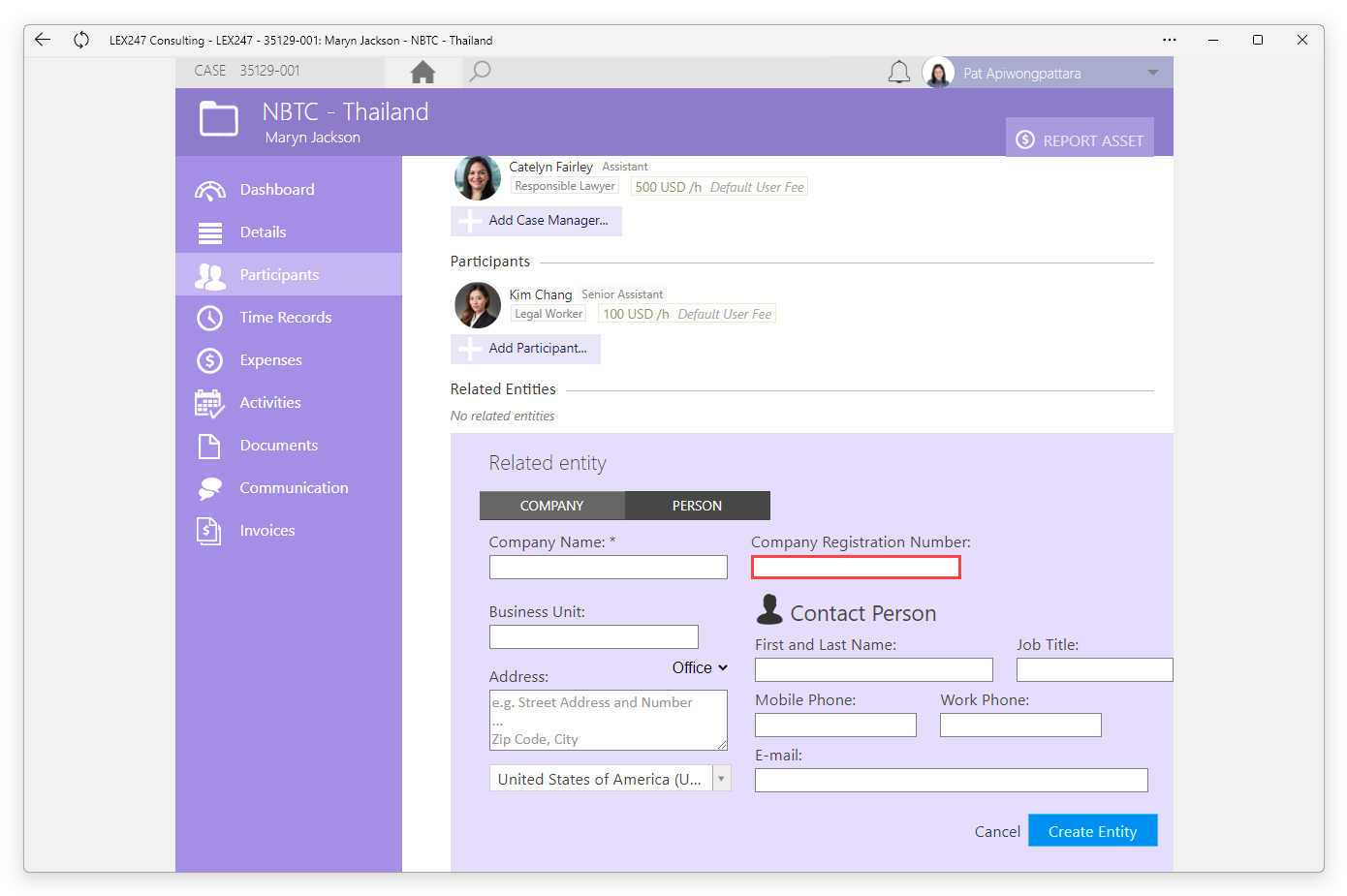Click the plus icon for Add Case Manager
This screenshot has height=896, width=1347.
tap(469, 221)
